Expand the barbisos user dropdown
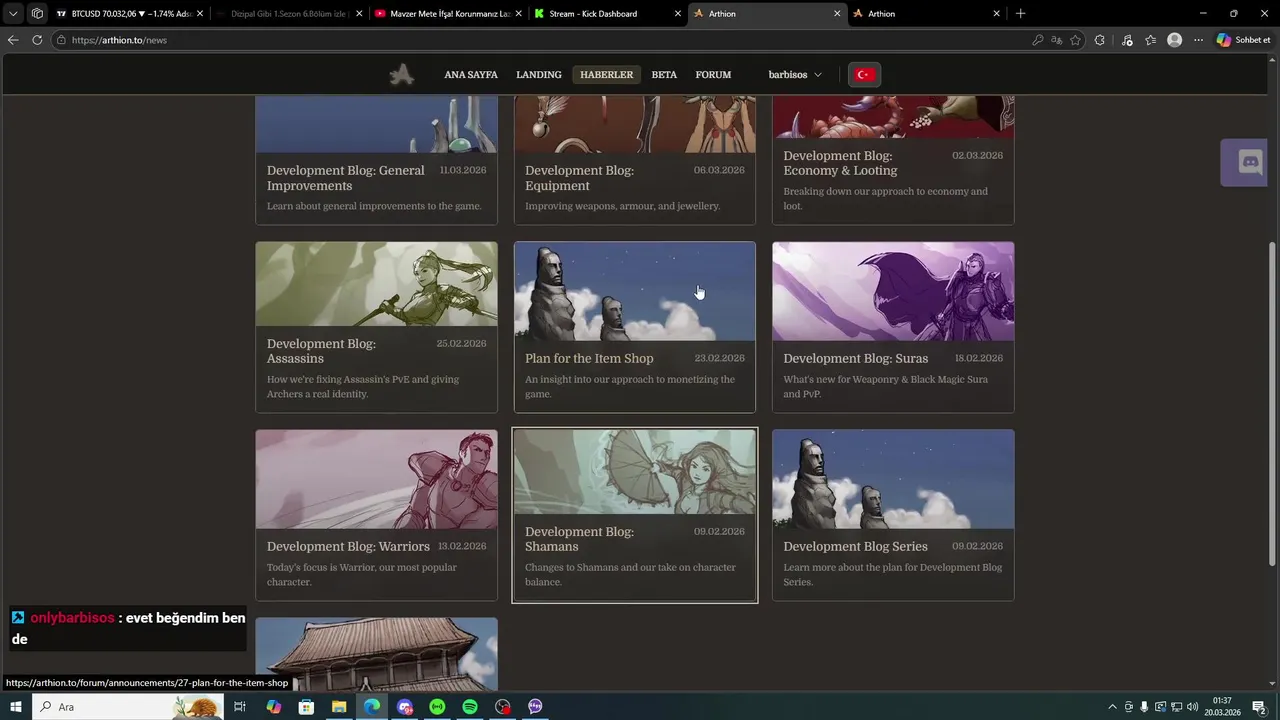1280x720 pixels. [x=795, y=75]
